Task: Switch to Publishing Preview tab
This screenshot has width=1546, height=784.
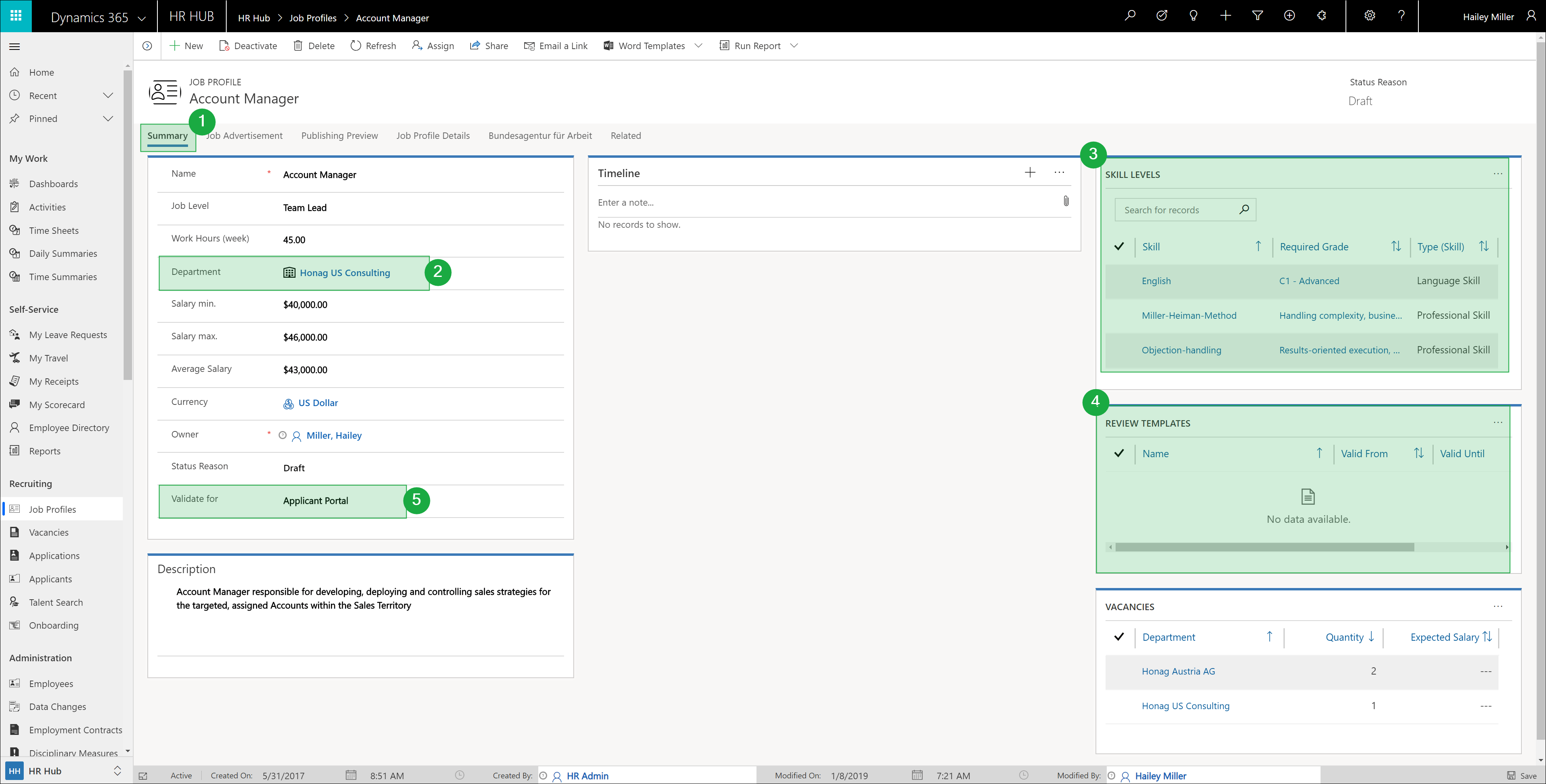Action: click(x=340, y=136)
